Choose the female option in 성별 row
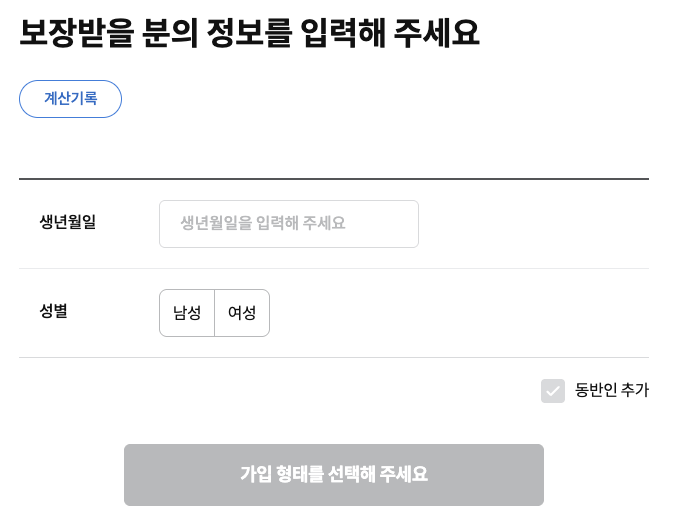The width and height of the screenshot is (678, 522). 242,313
